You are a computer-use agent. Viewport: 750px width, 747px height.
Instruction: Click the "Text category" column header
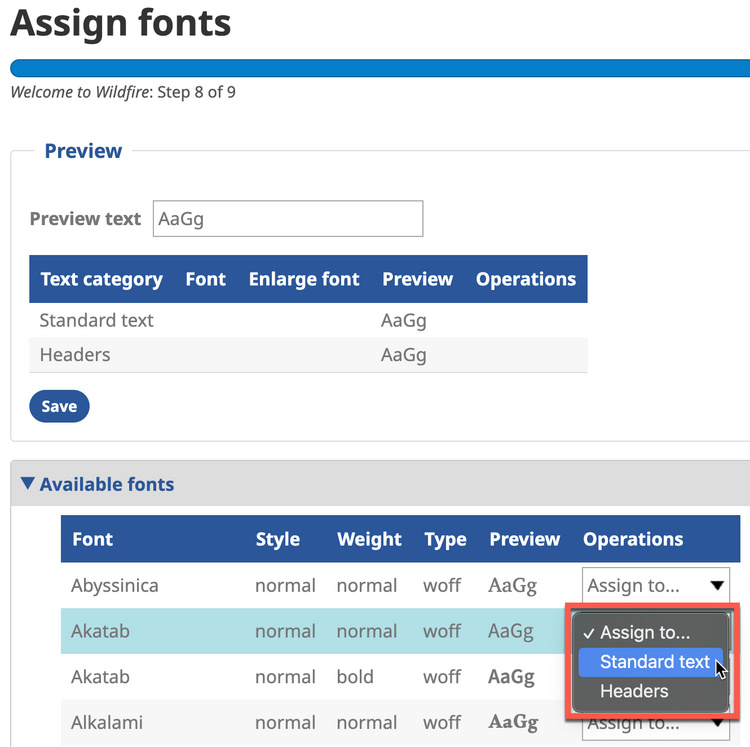point(101,279)
